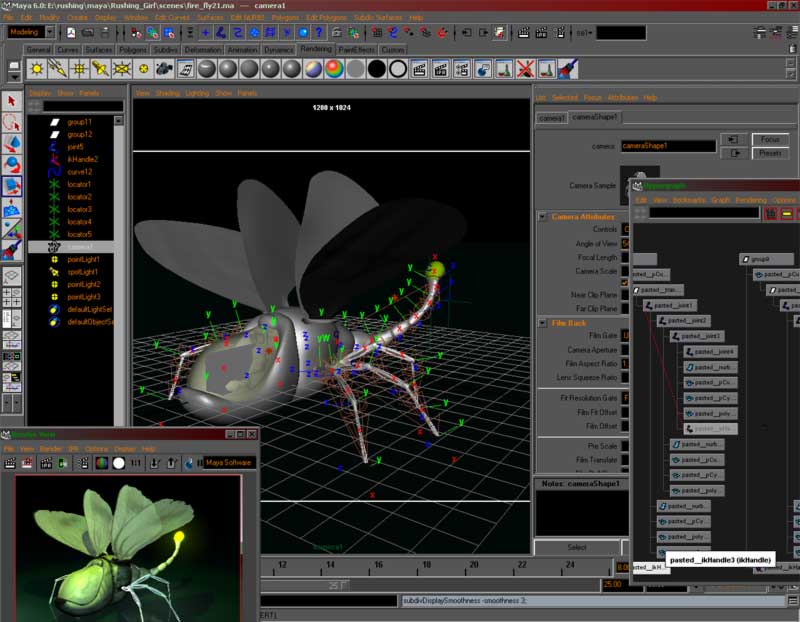Click the Presets button in Attribute Editor
This screenshot has height=622, width=800.
[770, 153]
